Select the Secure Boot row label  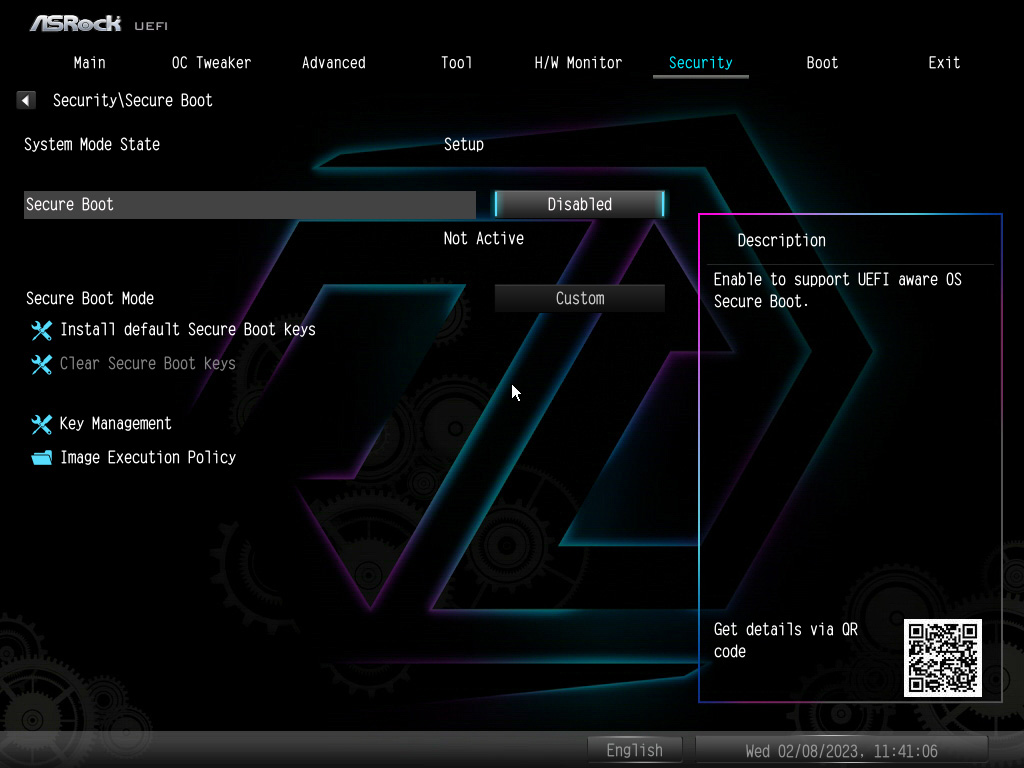249,204
